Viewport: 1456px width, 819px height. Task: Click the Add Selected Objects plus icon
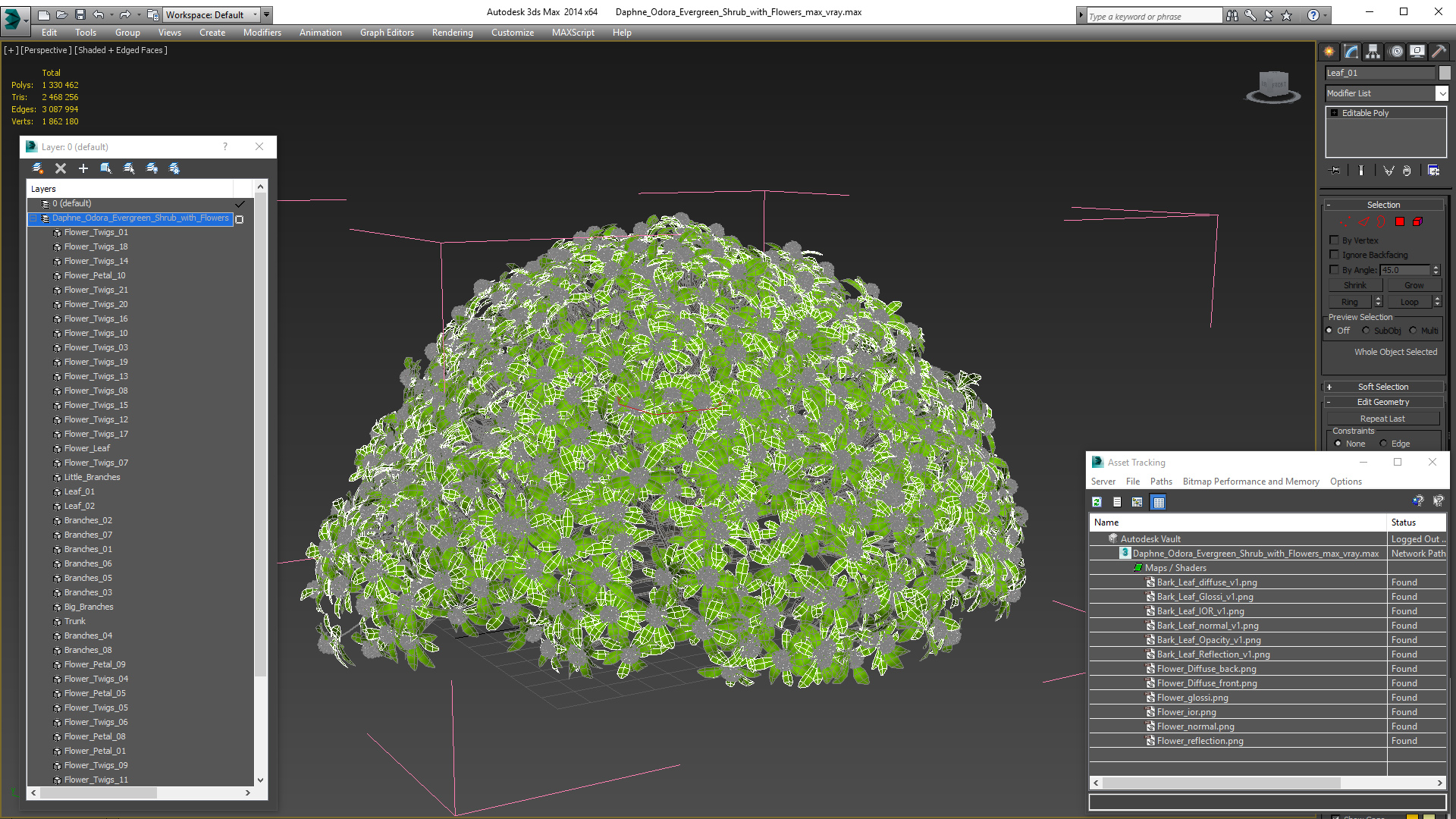pos(83,168)
